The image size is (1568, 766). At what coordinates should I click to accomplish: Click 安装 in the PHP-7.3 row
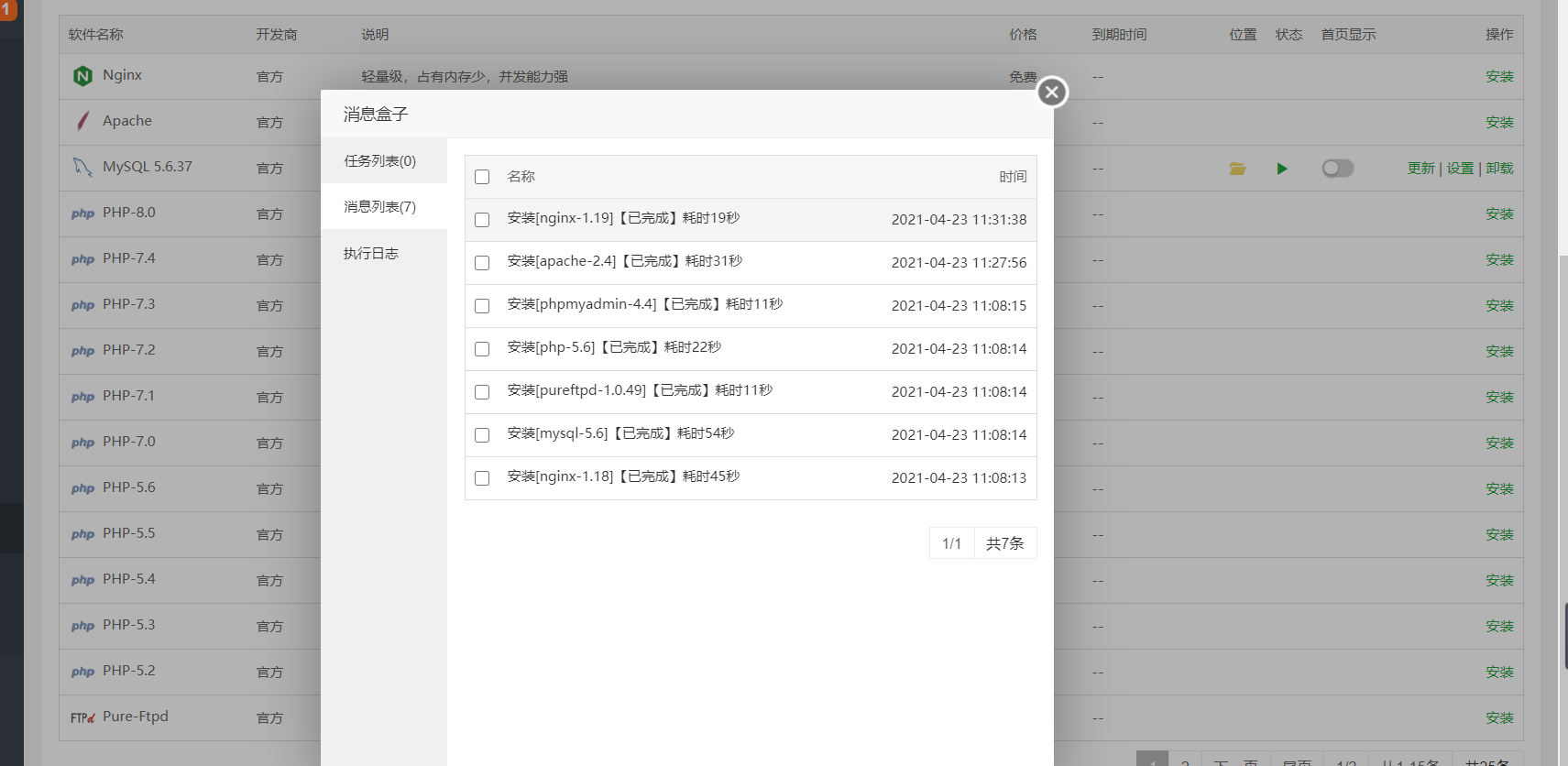(1499, 306)
